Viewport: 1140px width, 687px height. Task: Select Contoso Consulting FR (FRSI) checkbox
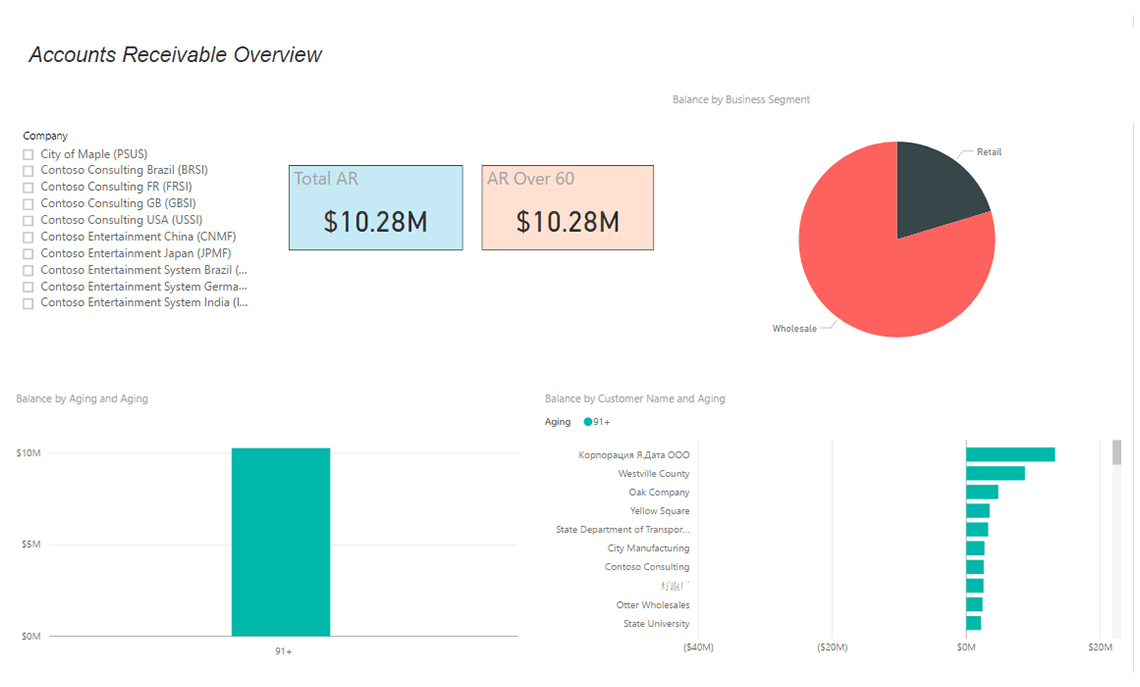pos(28,188)
